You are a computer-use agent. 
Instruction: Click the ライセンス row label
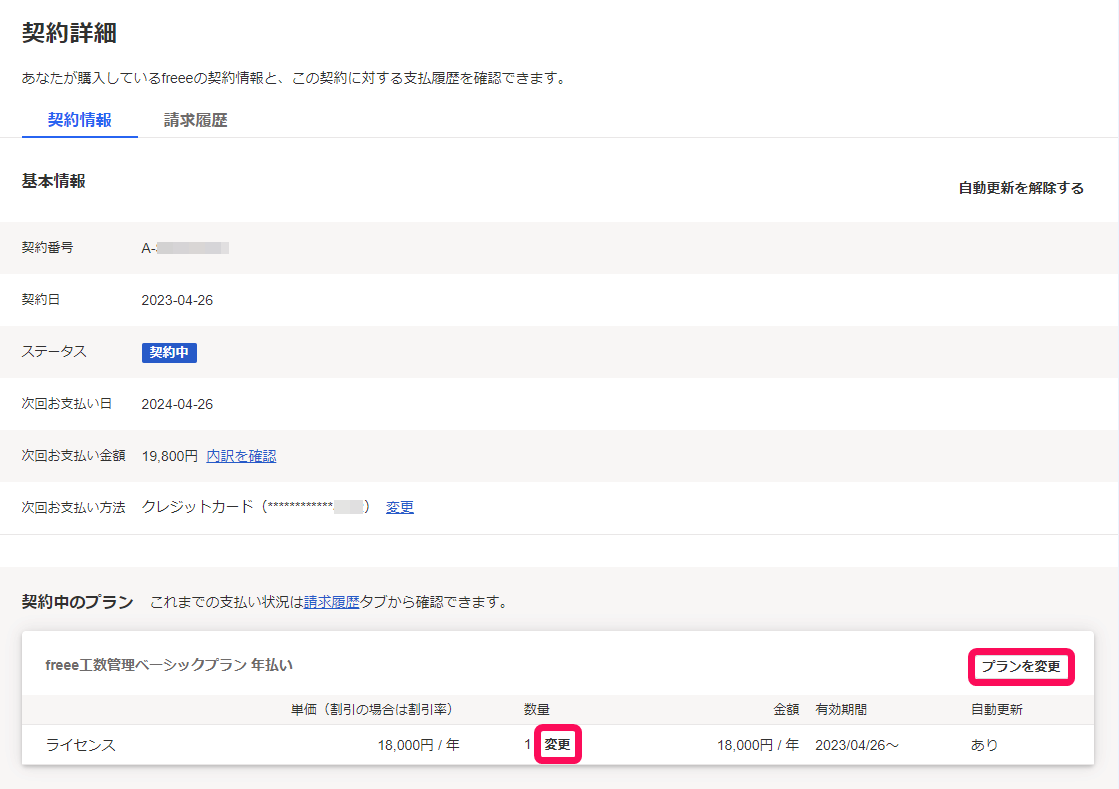pyautogui.click(x=81, y=745)
